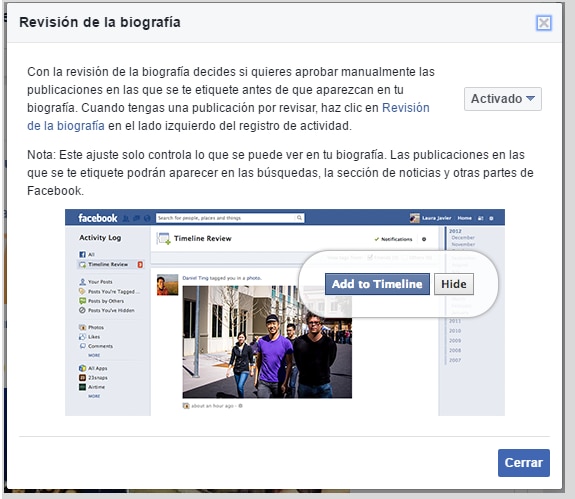Image resolution: width=575 pixels, height=499 pixels.
Task: Click the Cerrar button
Action: [x=524, y=463]
